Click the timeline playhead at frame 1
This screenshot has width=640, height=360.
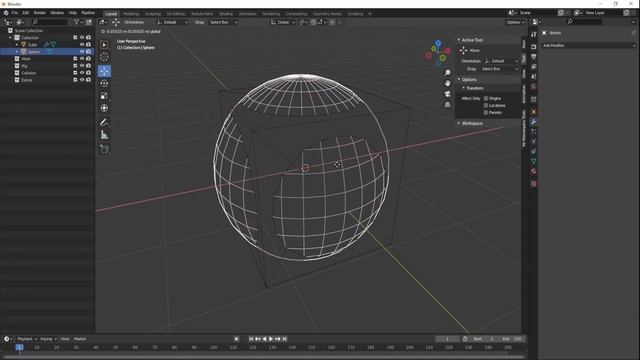19,347
